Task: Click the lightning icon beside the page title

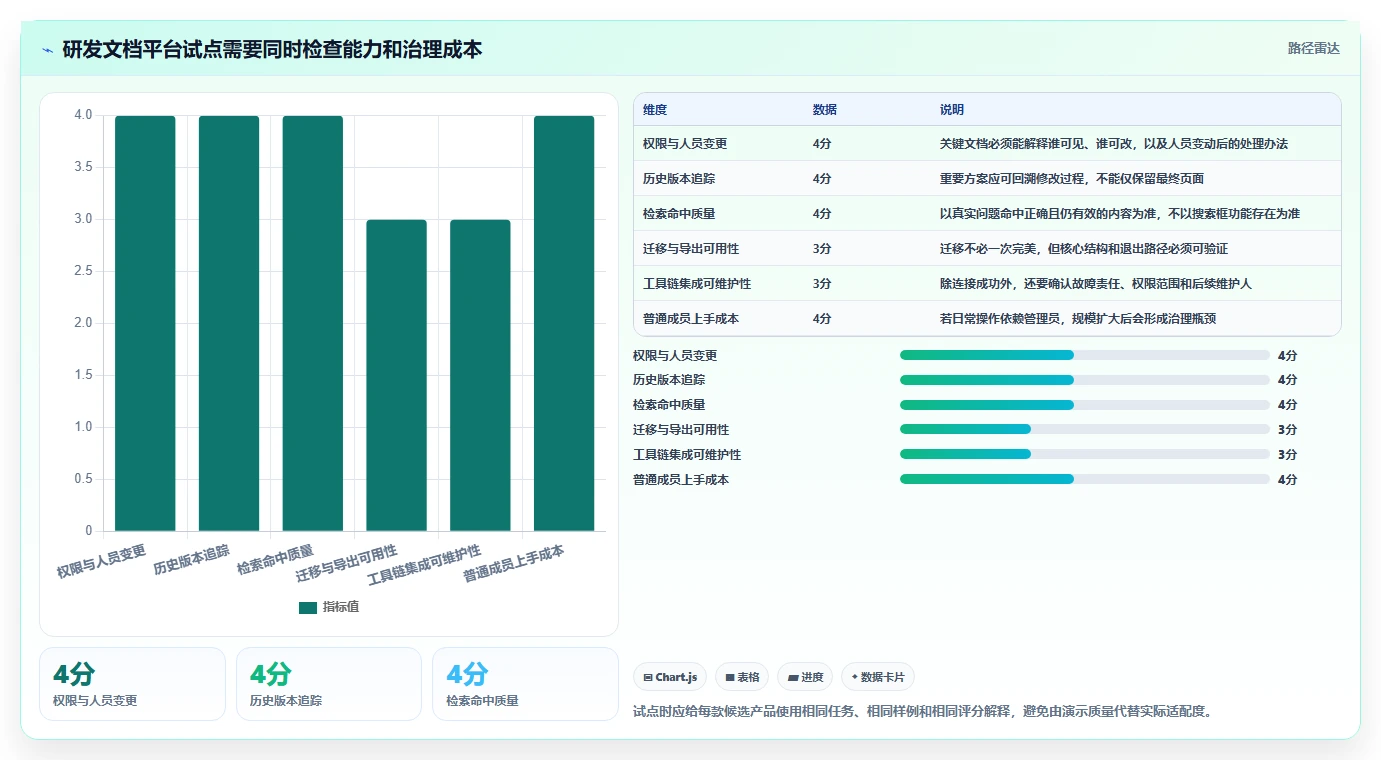Action: tap(47, 49)
